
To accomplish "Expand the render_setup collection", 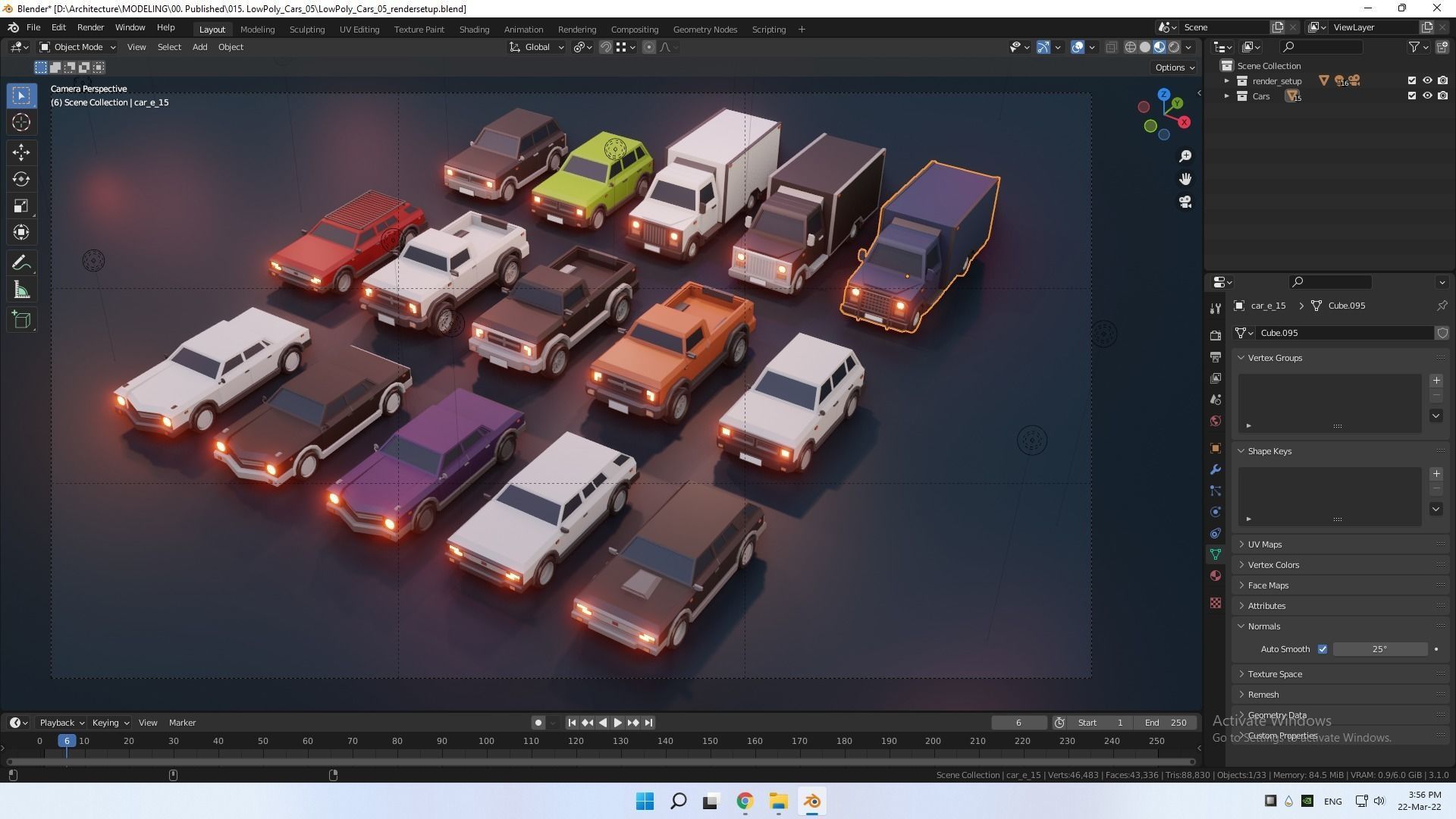I will pos(1226,81).
